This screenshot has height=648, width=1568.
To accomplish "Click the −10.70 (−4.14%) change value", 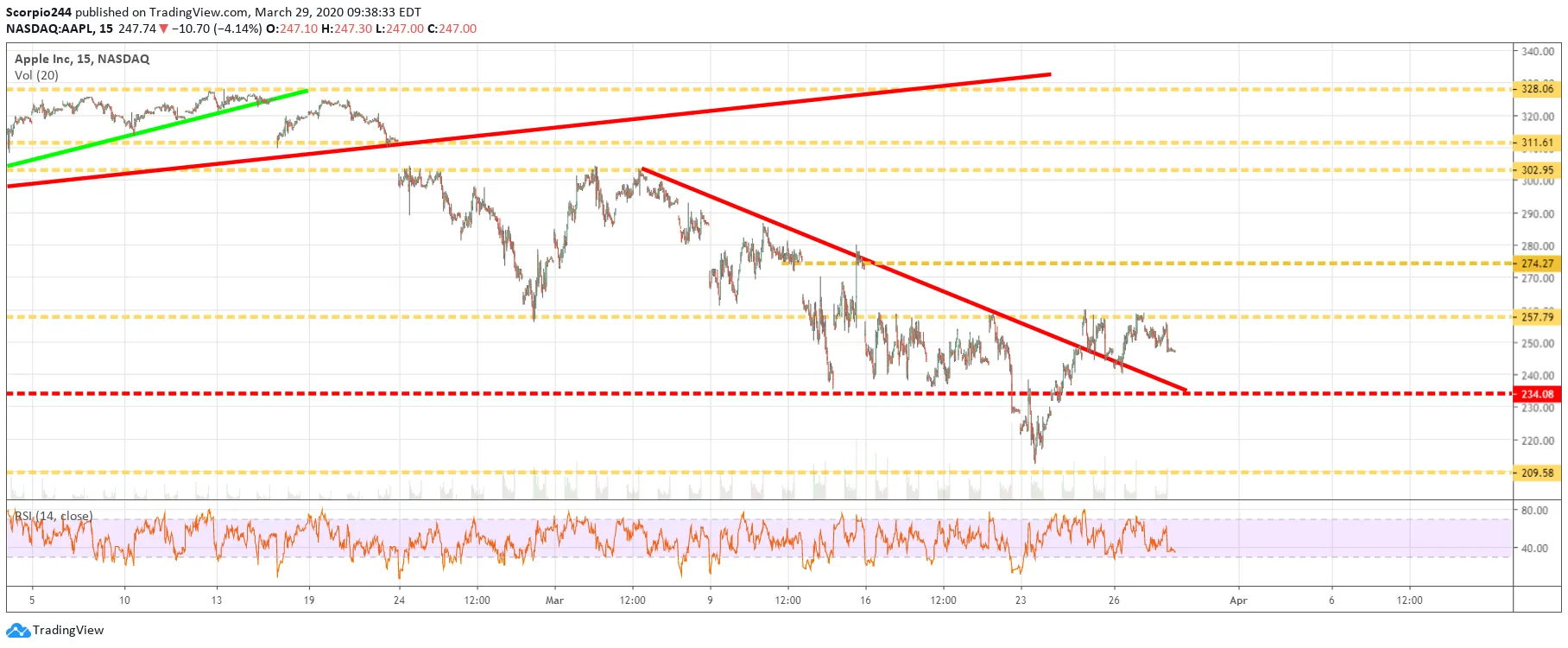I will (x=216, y=29).
